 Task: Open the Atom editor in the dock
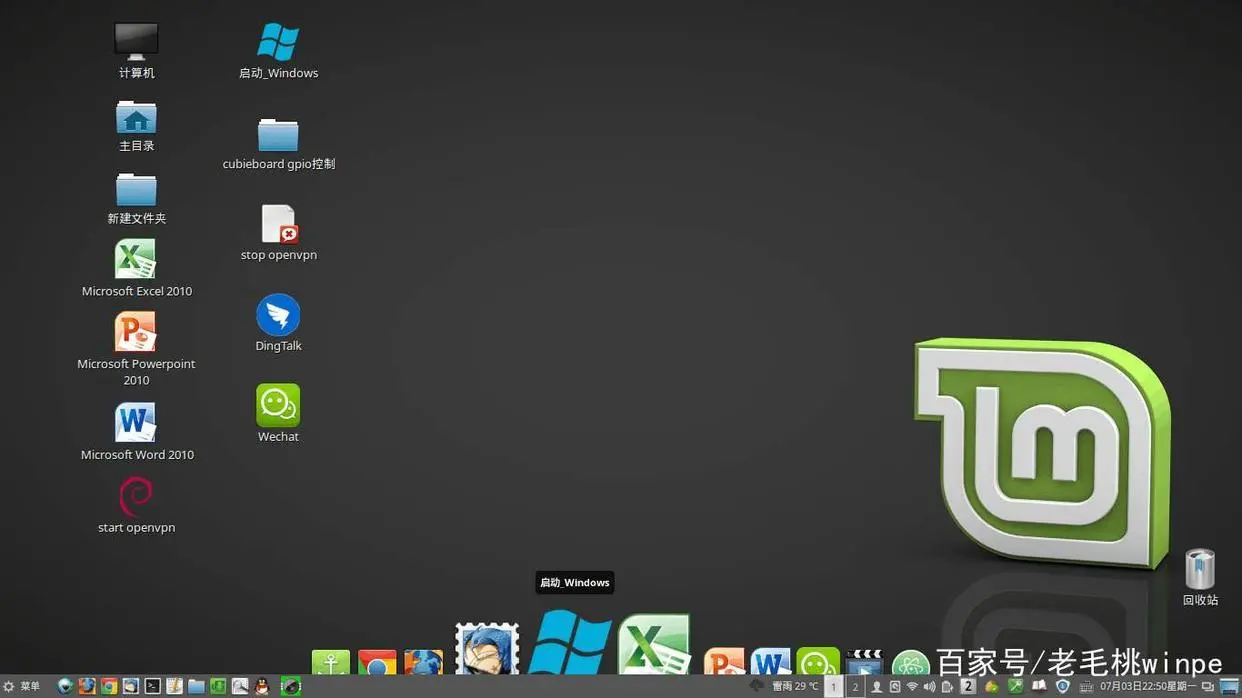point(910,663)
